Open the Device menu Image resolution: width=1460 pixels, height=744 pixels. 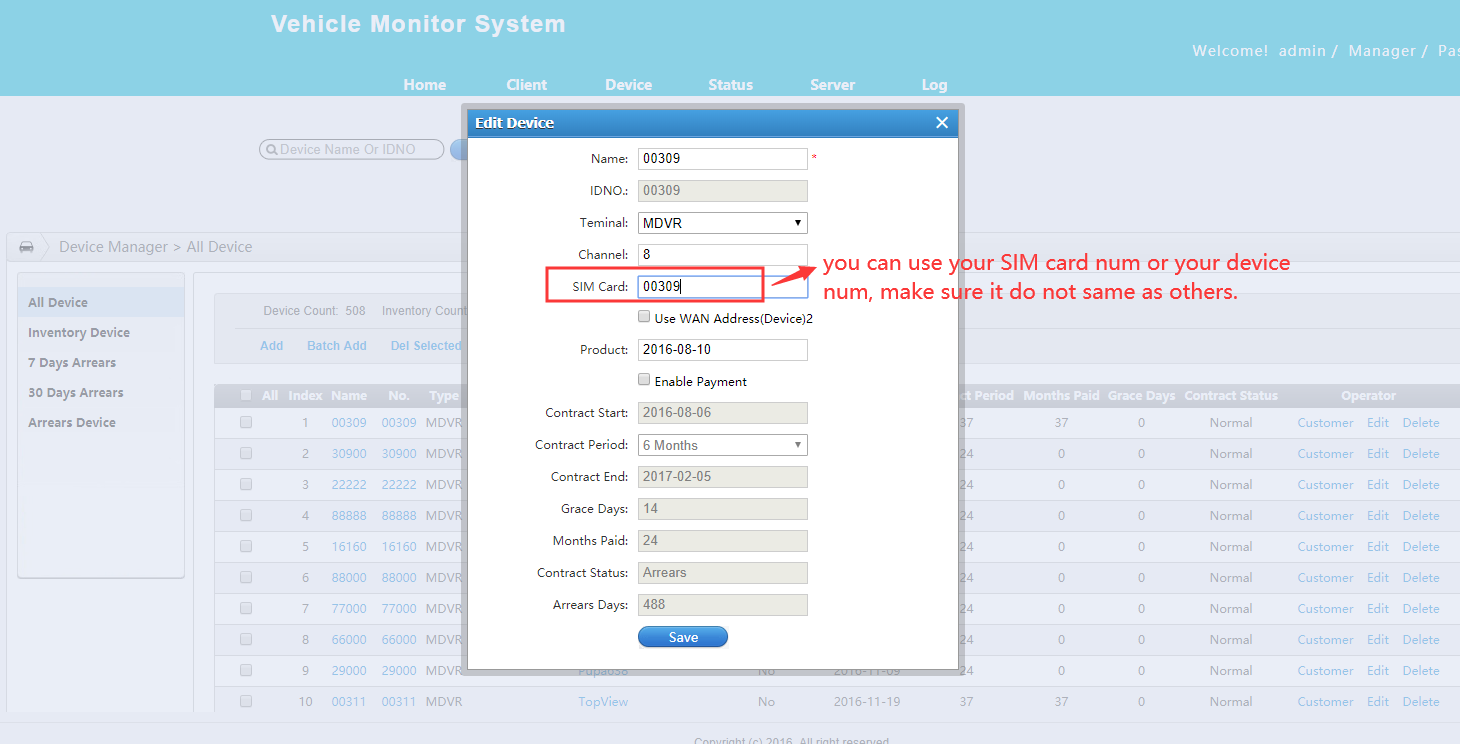click(629, 85)
